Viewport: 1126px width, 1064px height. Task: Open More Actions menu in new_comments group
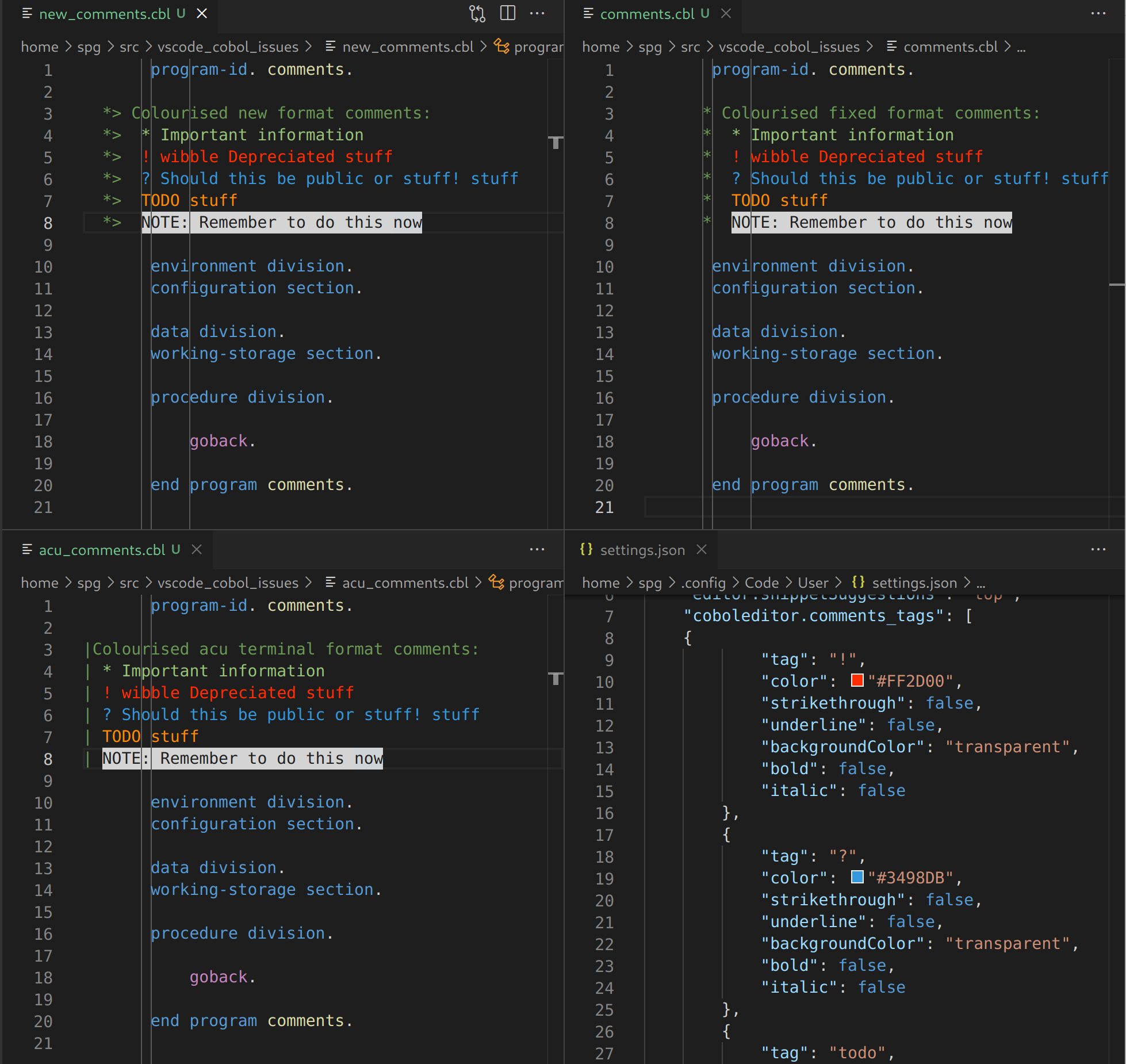tap(537, 13)
